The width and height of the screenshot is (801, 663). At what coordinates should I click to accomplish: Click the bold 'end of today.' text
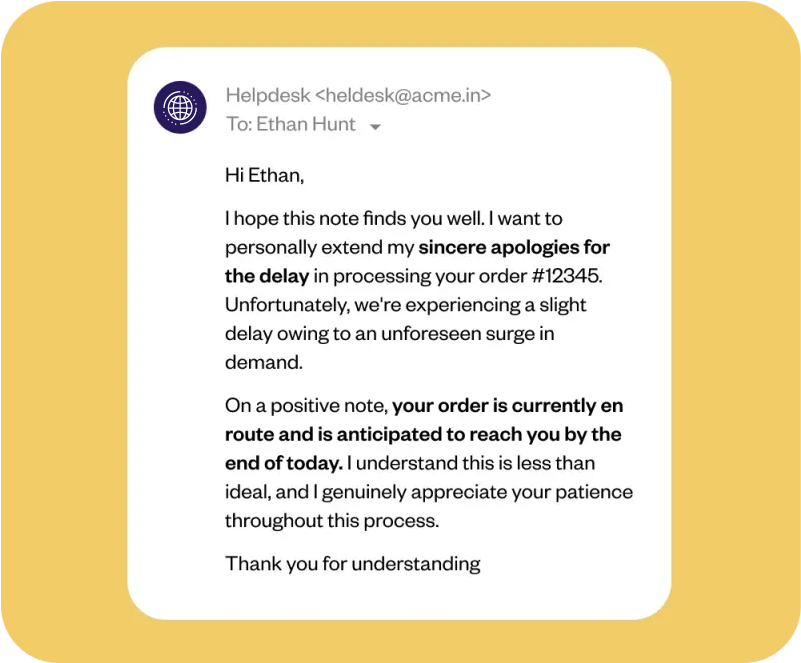(284, 463)
